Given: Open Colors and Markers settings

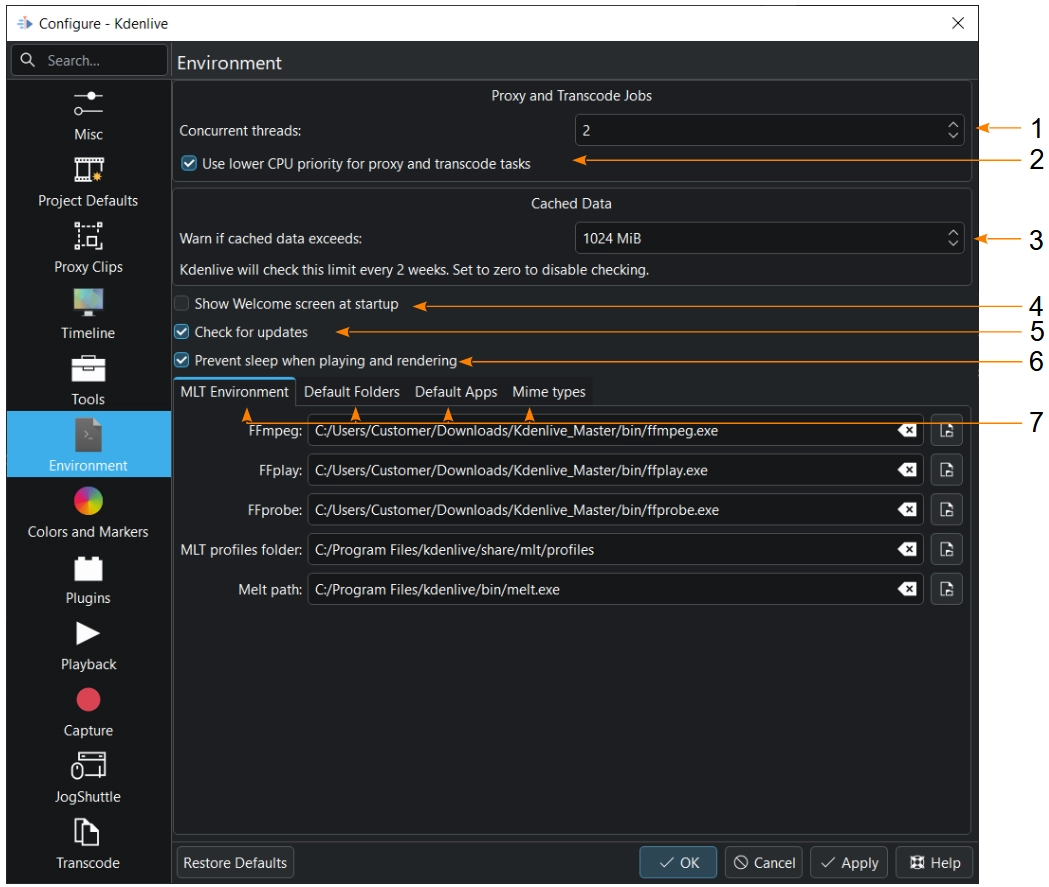Looking at the screenshot, I should 88,512.
